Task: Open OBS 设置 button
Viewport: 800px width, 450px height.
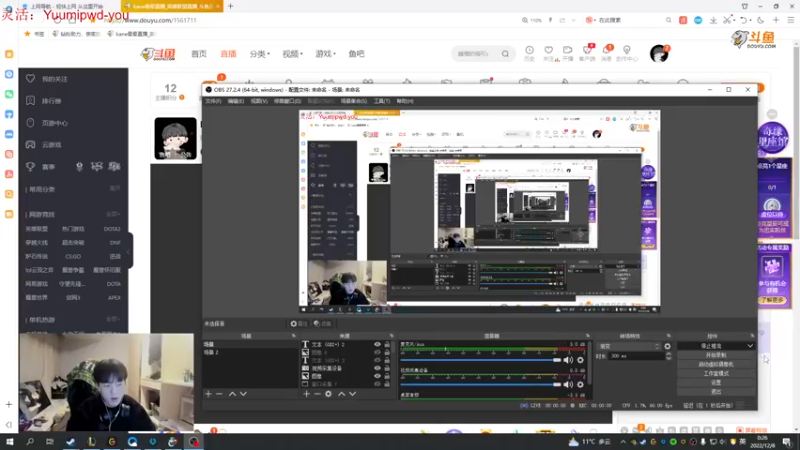Action: point(716,383)
